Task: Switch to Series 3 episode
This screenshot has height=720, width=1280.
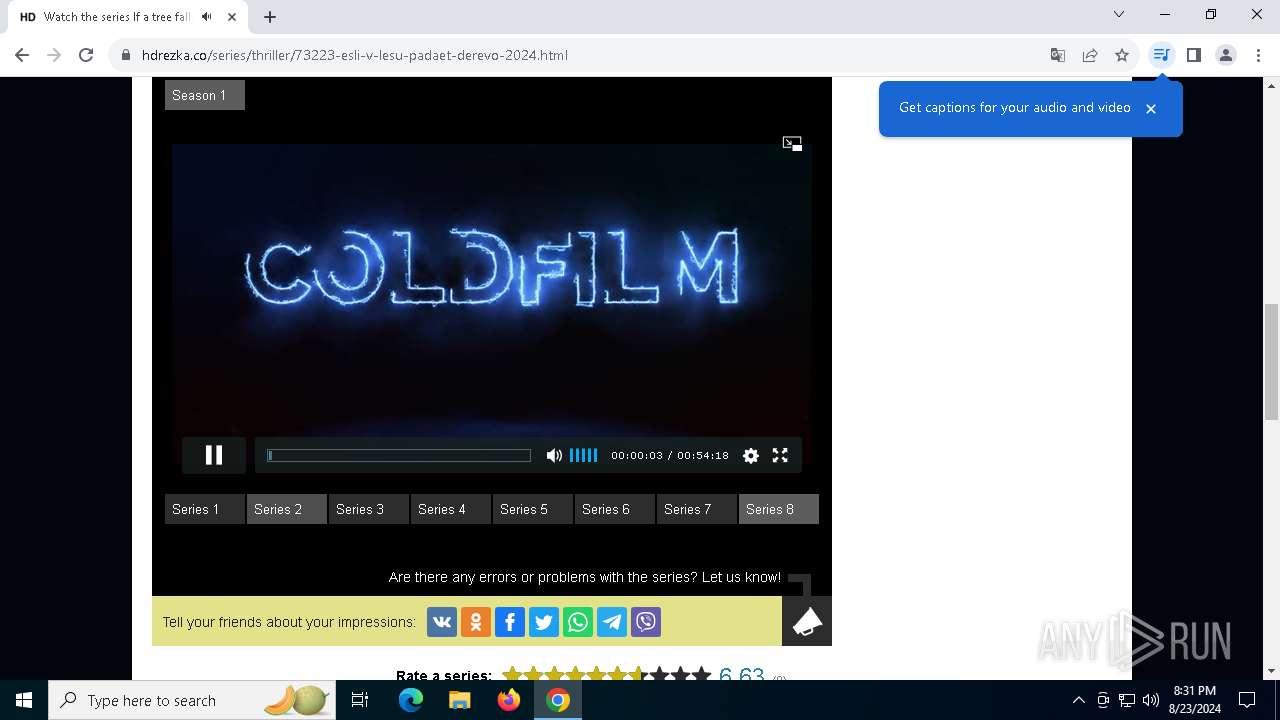Action: tap(369, 509)
